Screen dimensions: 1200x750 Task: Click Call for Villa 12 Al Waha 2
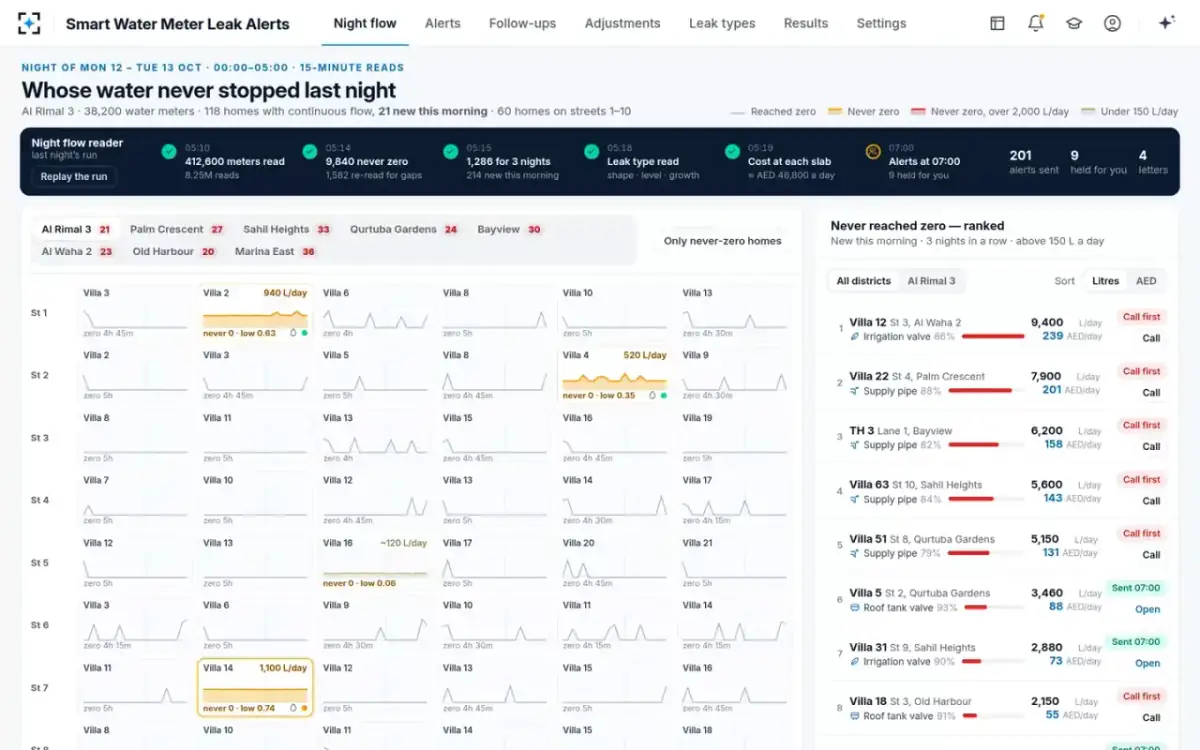click(x=1151, y=338)
